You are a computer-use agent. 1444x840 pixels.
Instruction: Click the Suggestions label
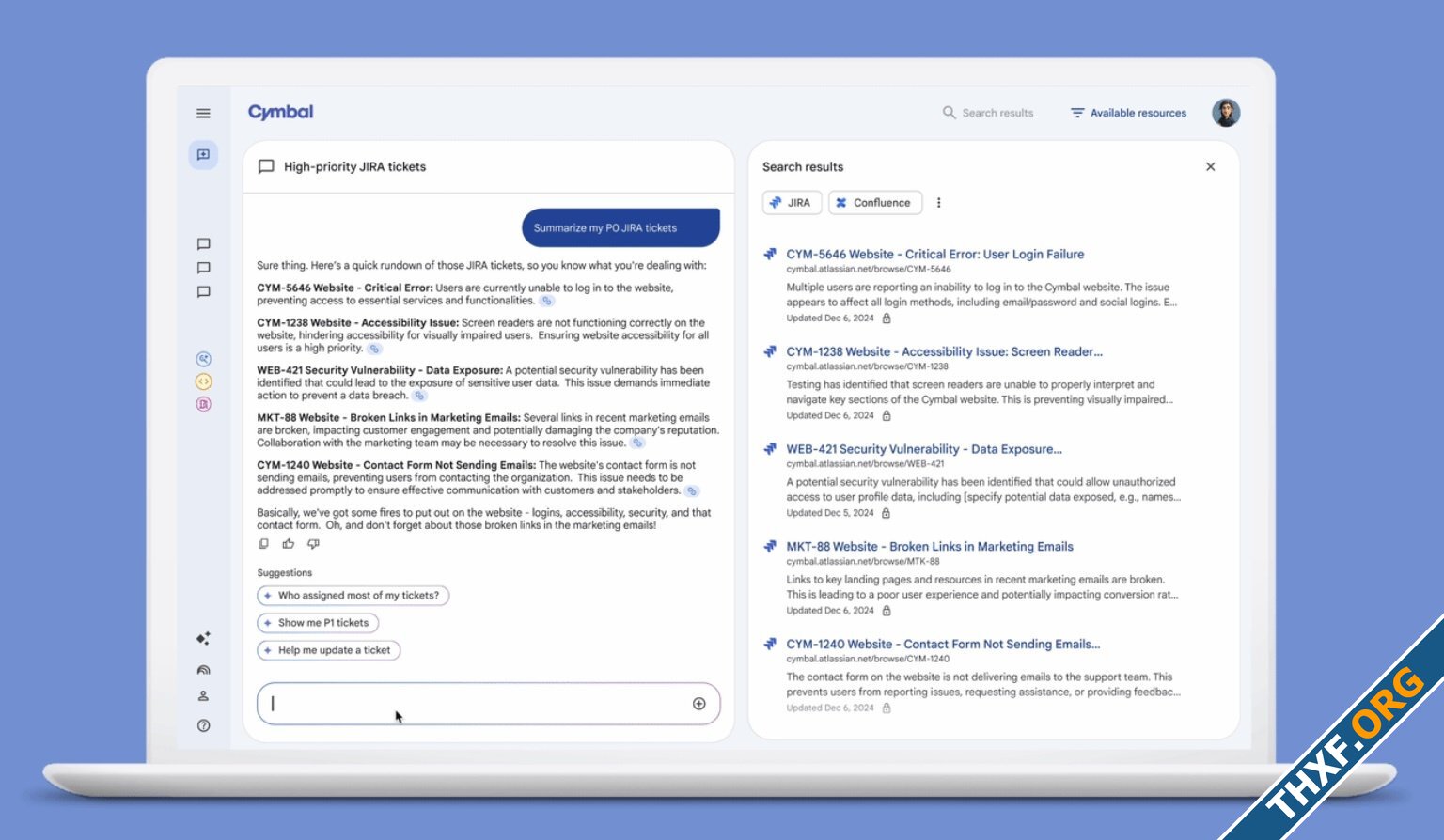pos(285,573)
